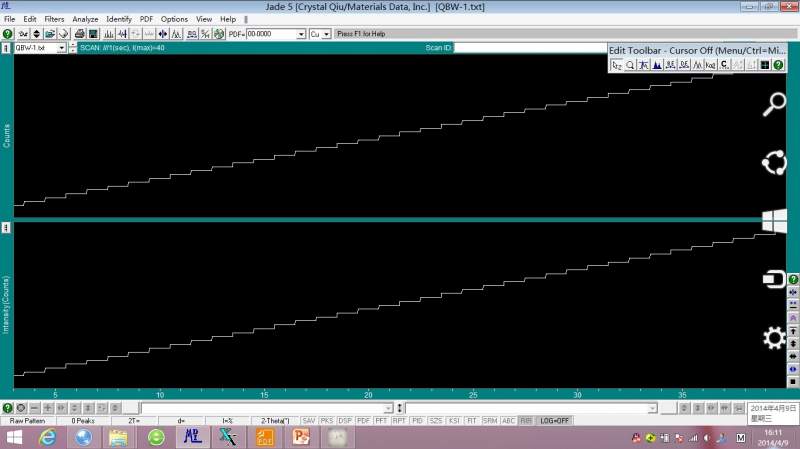Open the File menu
Screen dimensions: 800x449
(x=9, y=19)
